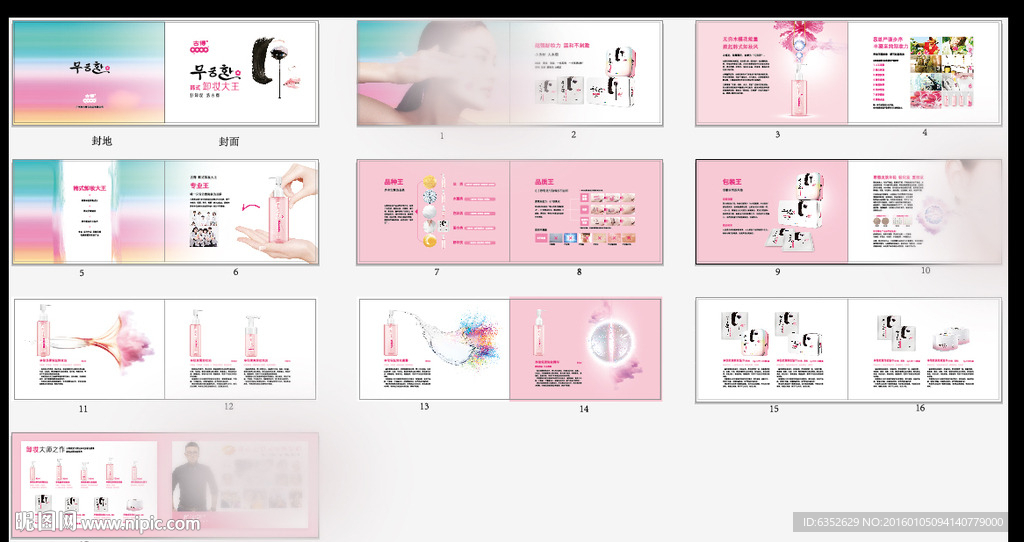Click the 卸妆大师之作 title text

pyautogui.click(x=46, y=449)
